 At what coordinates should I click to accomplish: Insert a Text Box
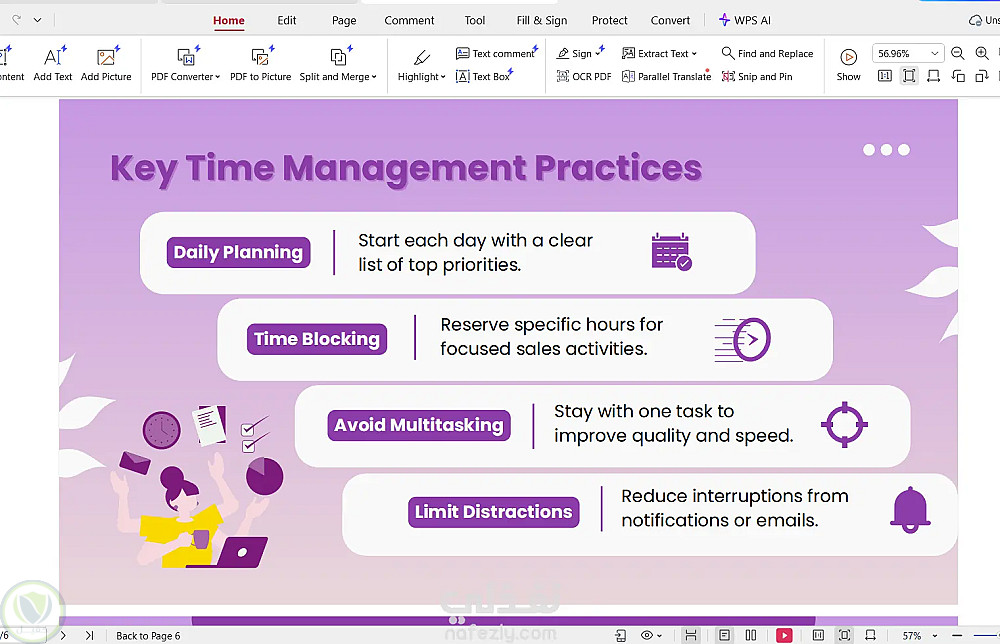pyautogui.click(x=483, y=77)
